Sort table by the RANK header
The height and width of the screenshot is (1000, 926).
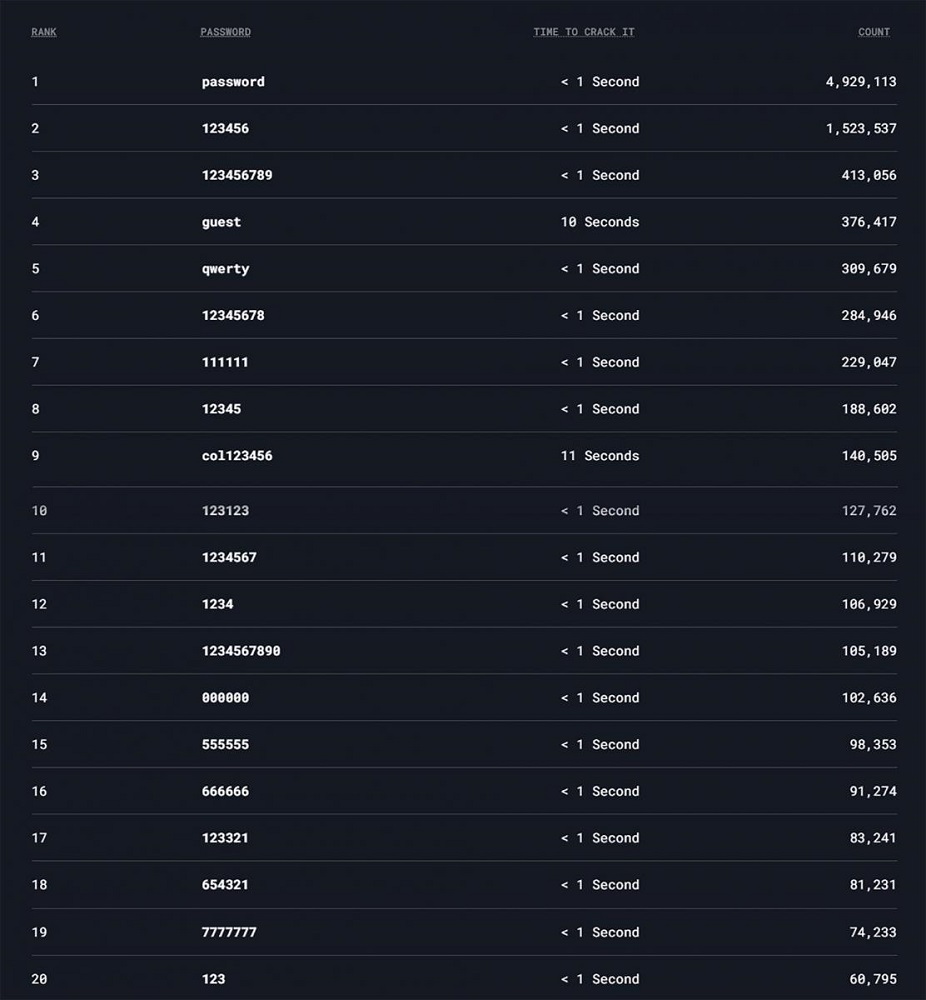click(x=44, y=32)
